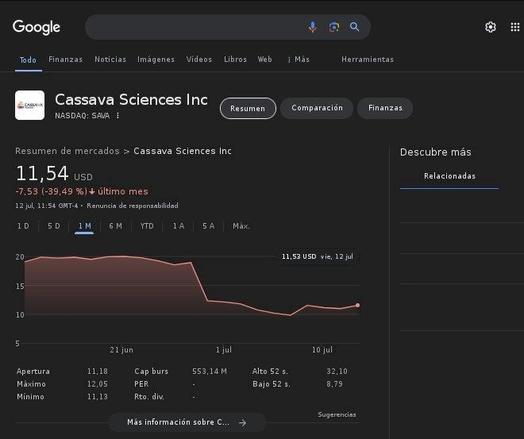
Task: Open Herramientas search tools
Action: coord(368,59)
